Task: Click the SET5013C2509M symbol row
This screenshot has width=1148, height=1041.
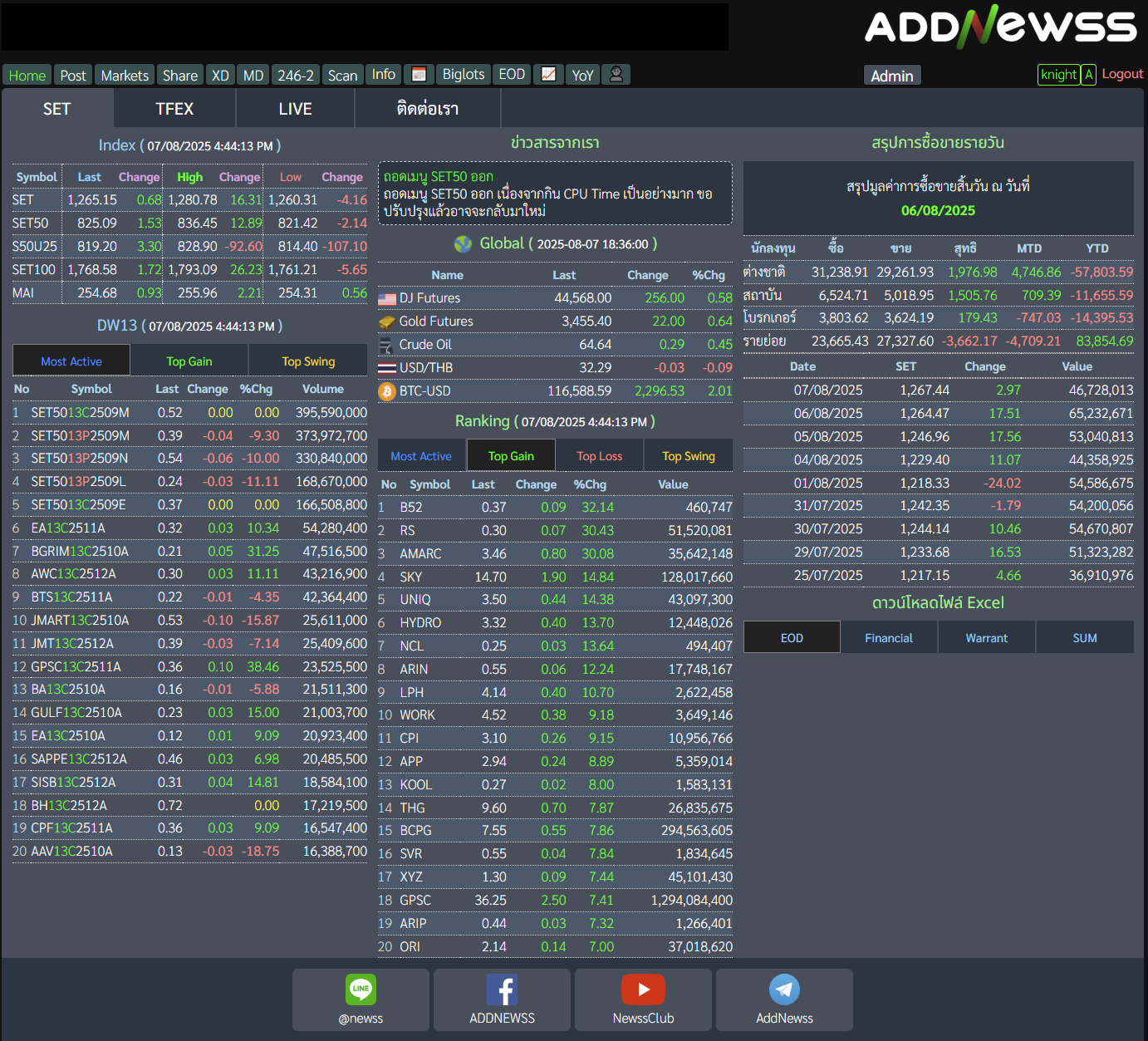Action: point(189,413)
